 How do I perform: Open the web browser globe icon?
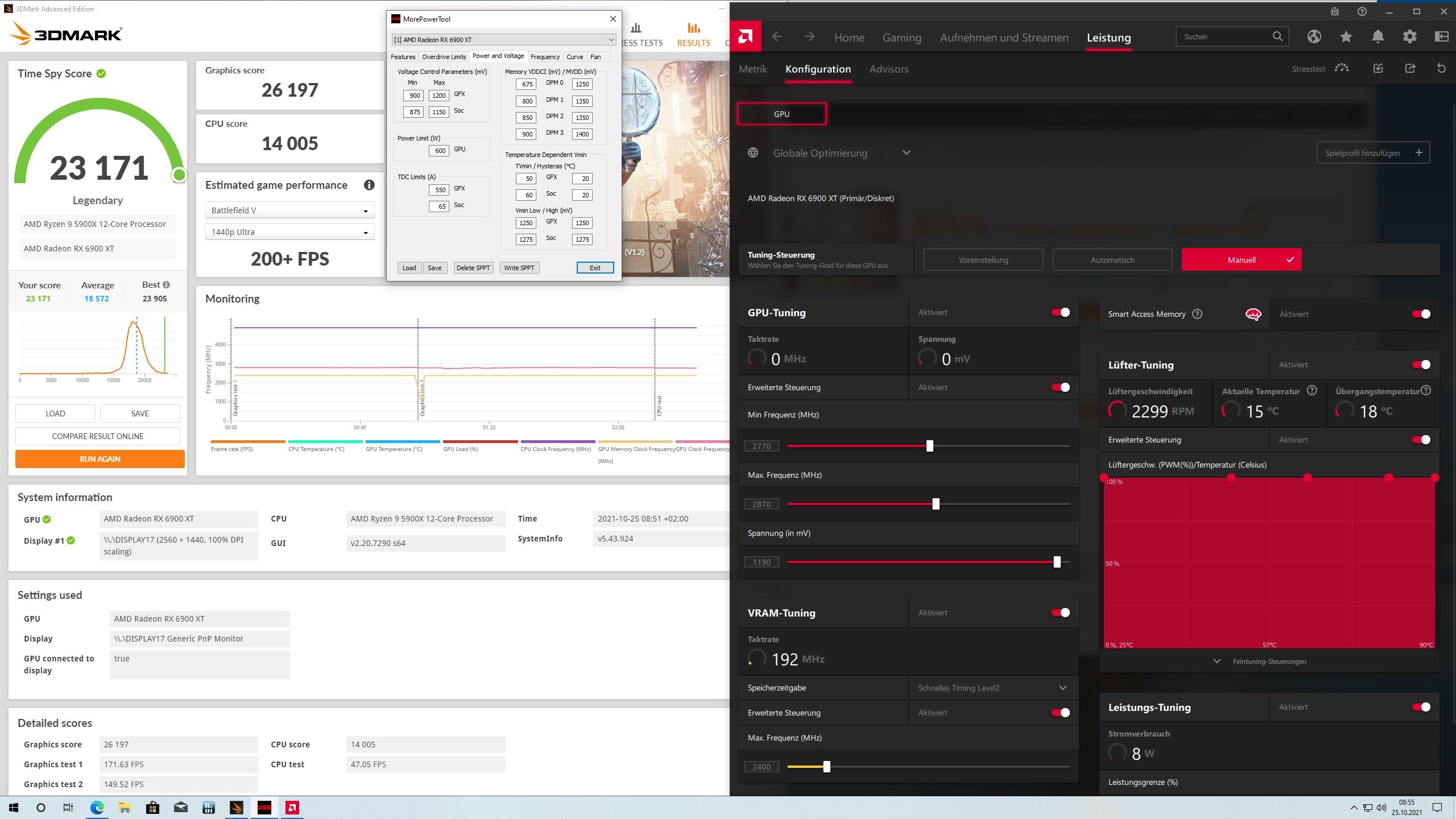(x=1314, y=36)
